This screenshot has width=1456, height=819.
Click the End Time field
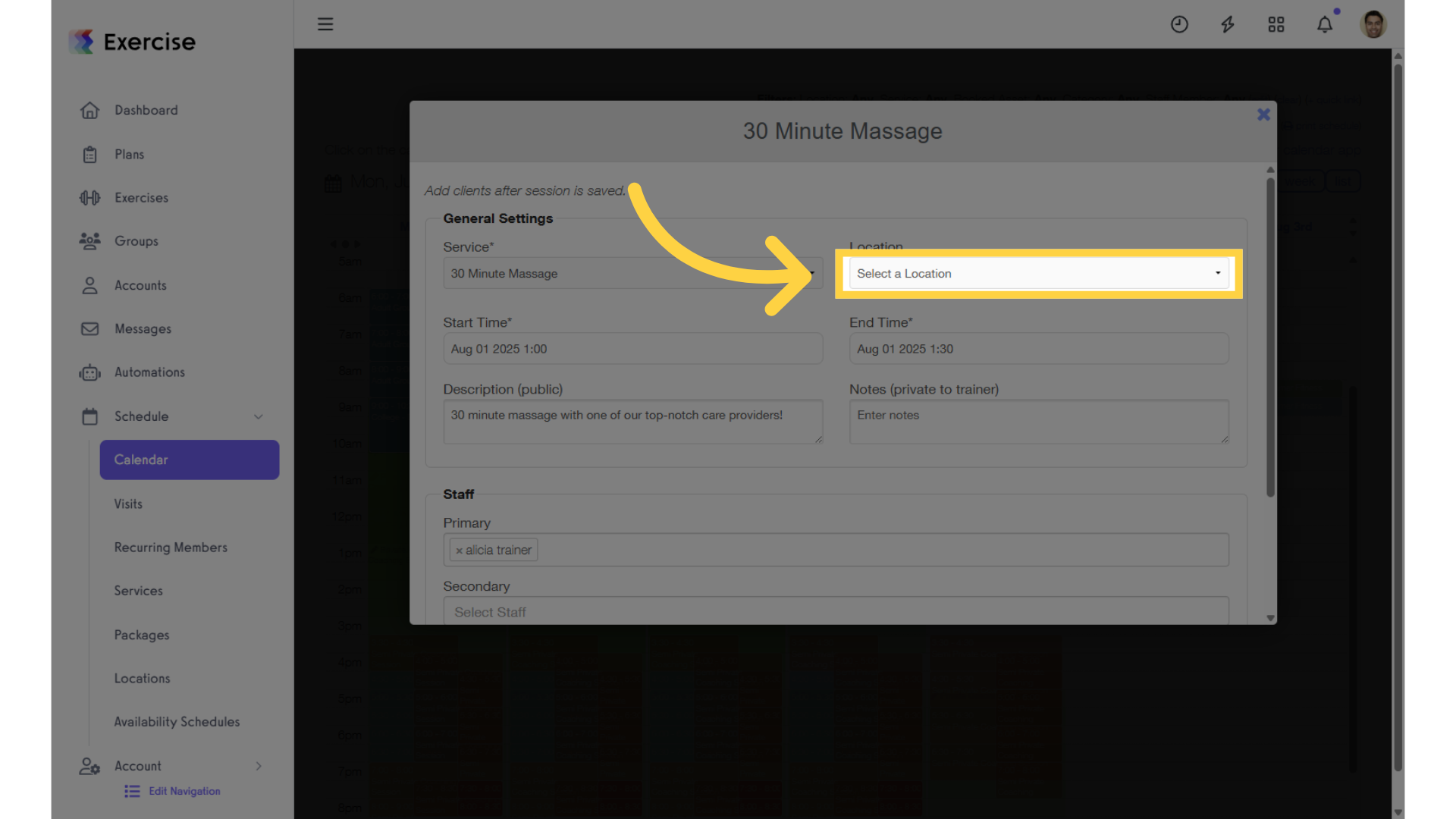1038,349
